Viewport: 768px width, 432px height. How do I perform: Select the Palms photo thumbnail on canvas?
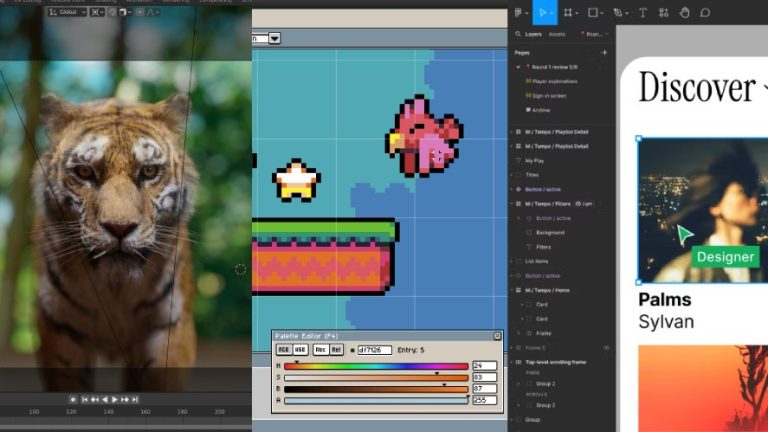pyautogui.click(x=703, y=211)
